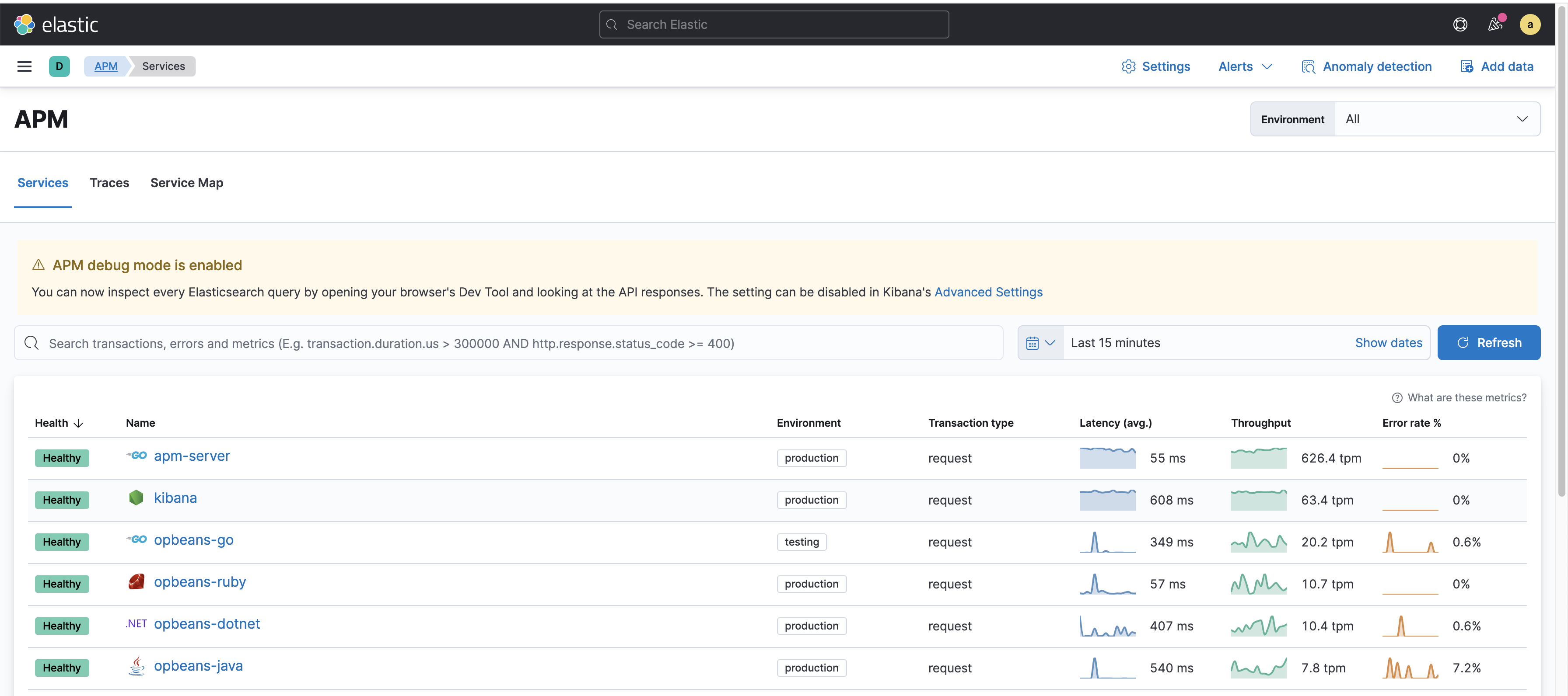The image size is (1568, 696).
Task: Click the Refresh button
Action: point(1488,343)
